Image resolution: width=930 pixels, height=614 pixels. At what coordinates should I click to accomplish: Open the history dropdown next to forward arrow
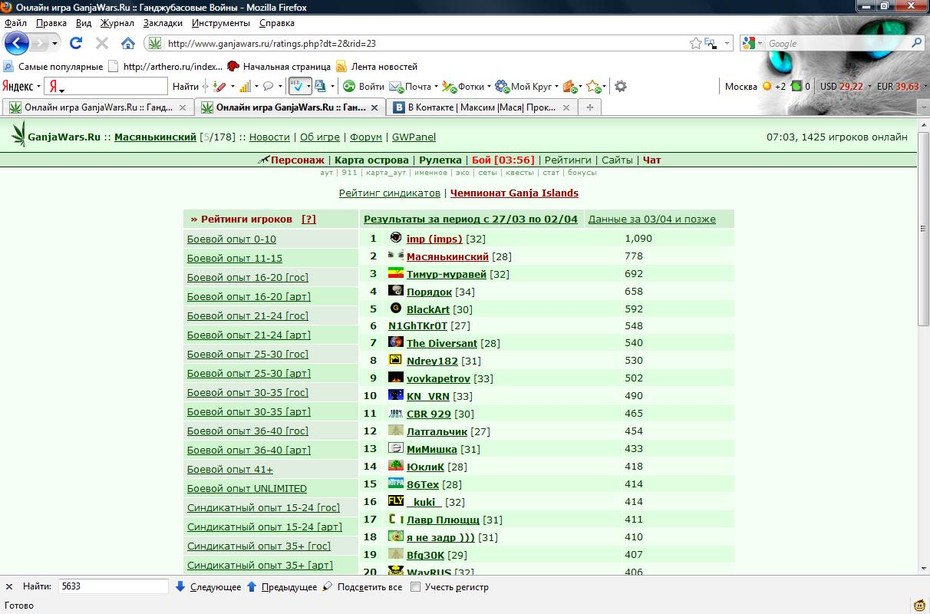click(x=55, y=43)
